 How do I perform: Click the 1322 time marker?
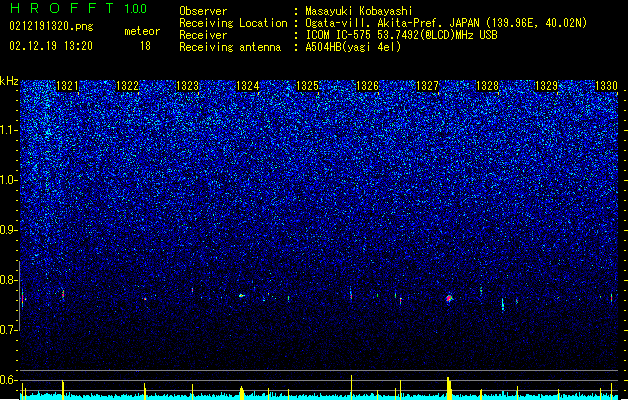coord(127,86)
